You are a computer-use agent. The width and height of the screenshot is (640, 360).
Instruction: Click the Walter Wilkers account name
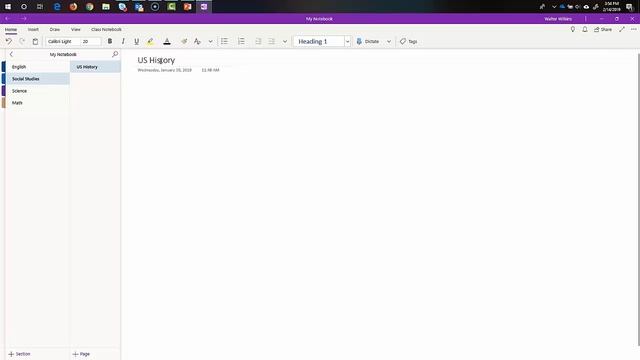(558, 19)
